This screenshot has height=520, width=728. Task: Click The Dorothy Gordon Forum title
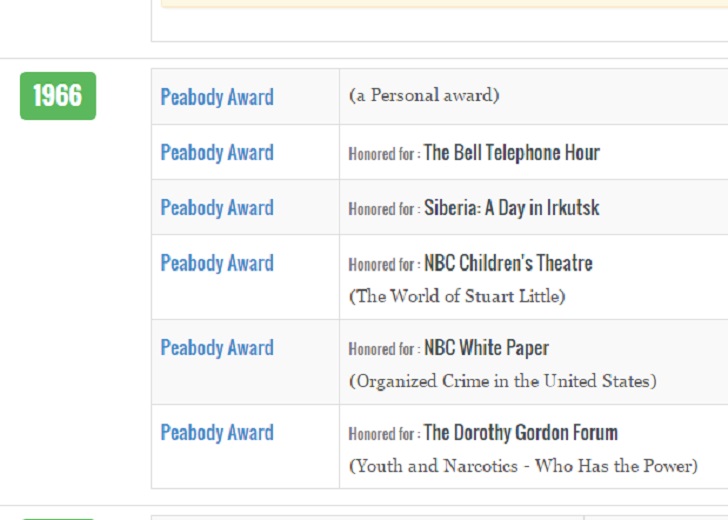521,432
